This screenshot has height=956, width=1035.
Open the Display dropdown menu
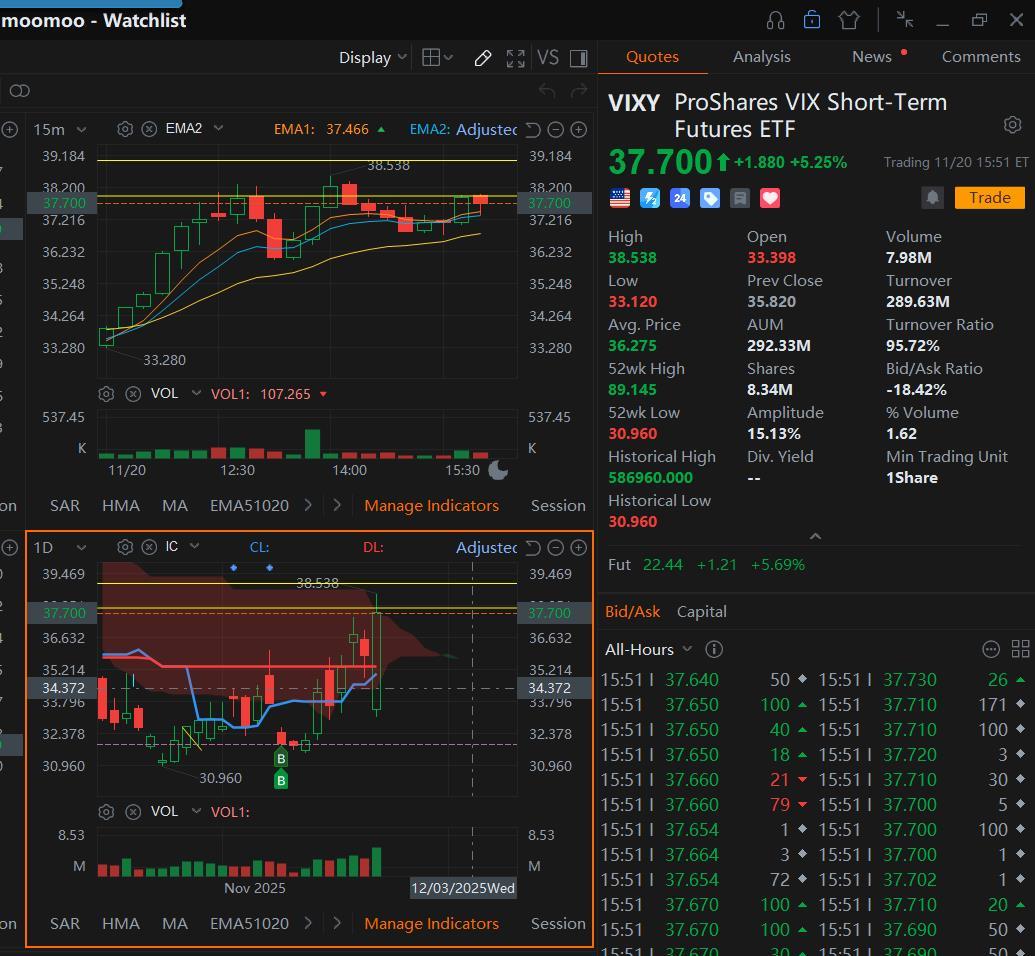coord(372,57)
